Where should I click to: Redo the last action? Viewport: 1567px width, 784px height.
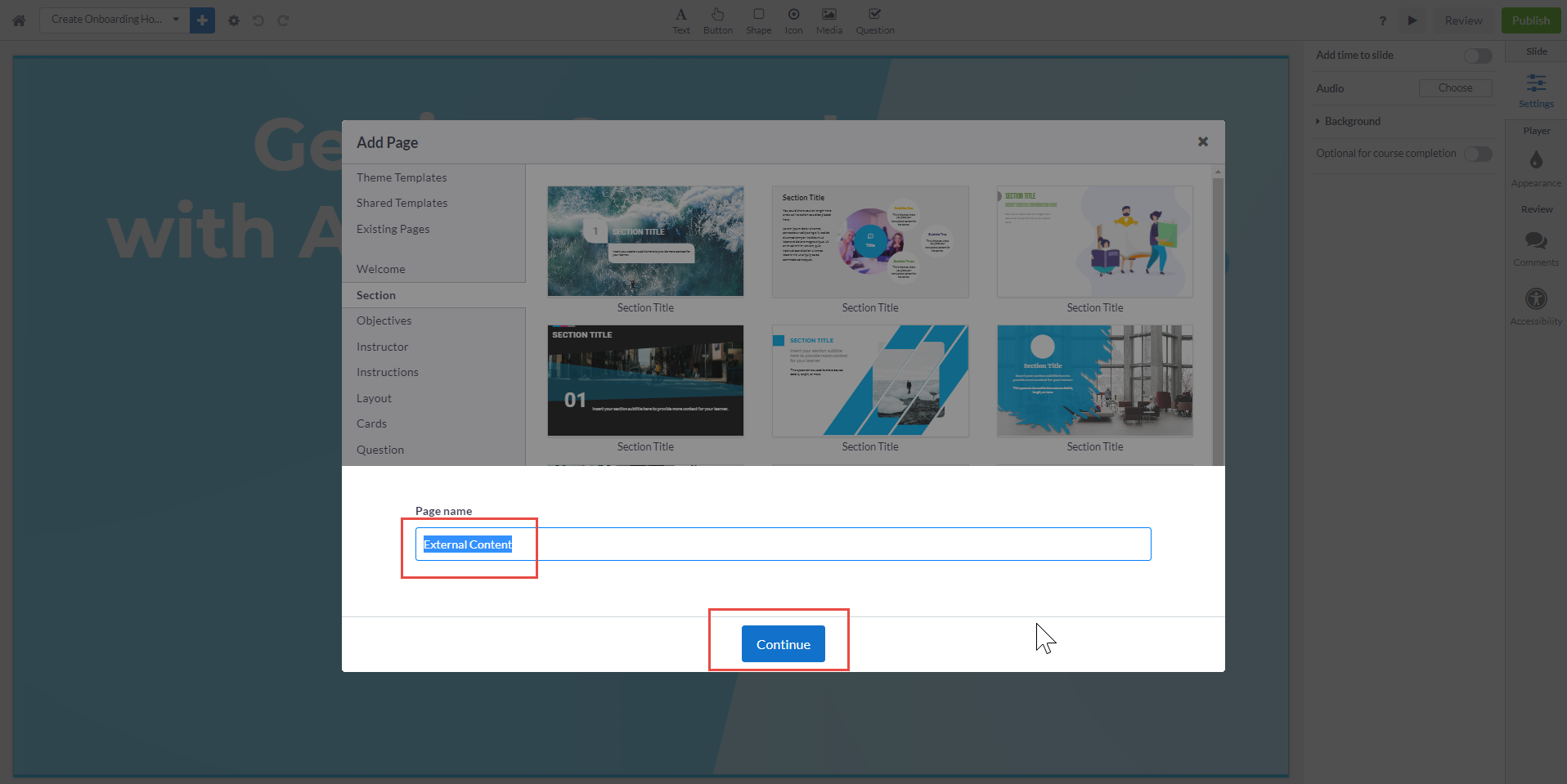(283, 20)
